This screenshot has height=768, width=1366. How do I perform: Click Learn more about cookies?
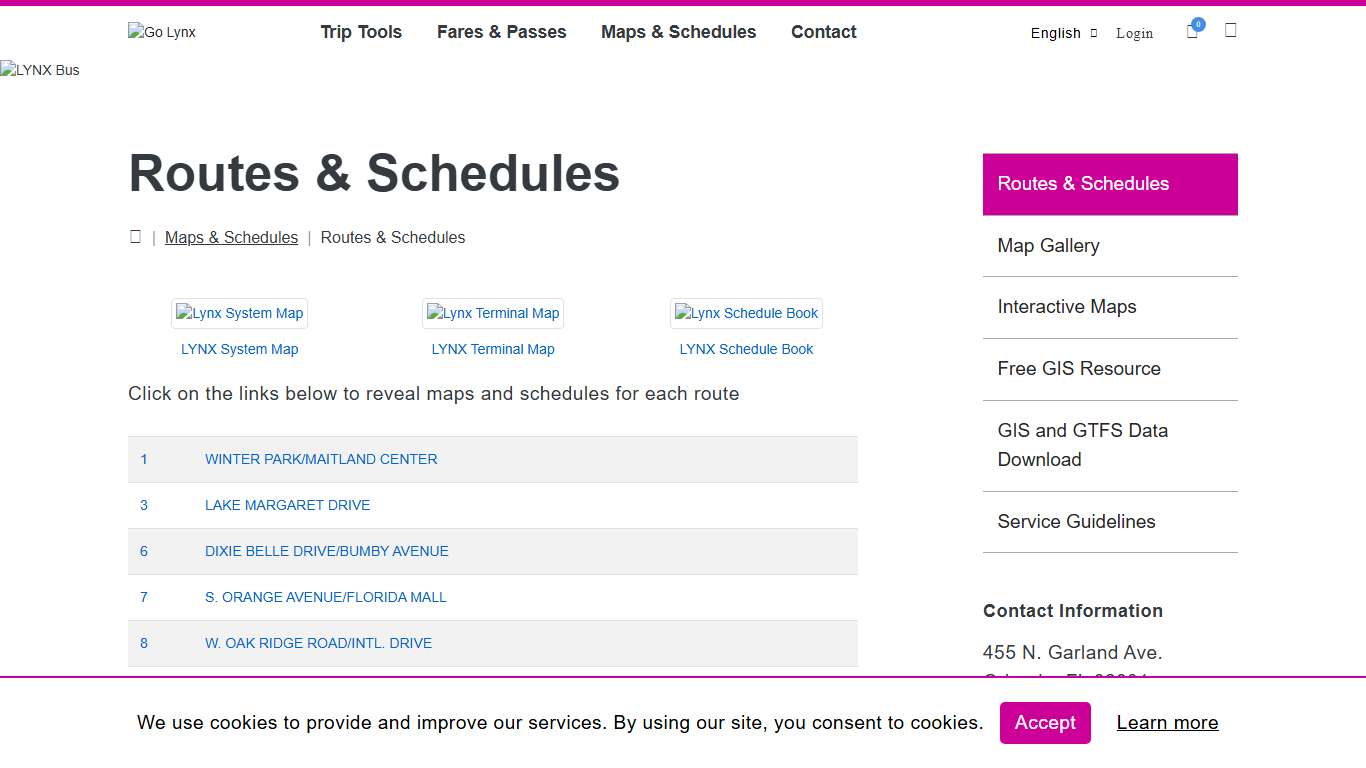click(1167, 722)
